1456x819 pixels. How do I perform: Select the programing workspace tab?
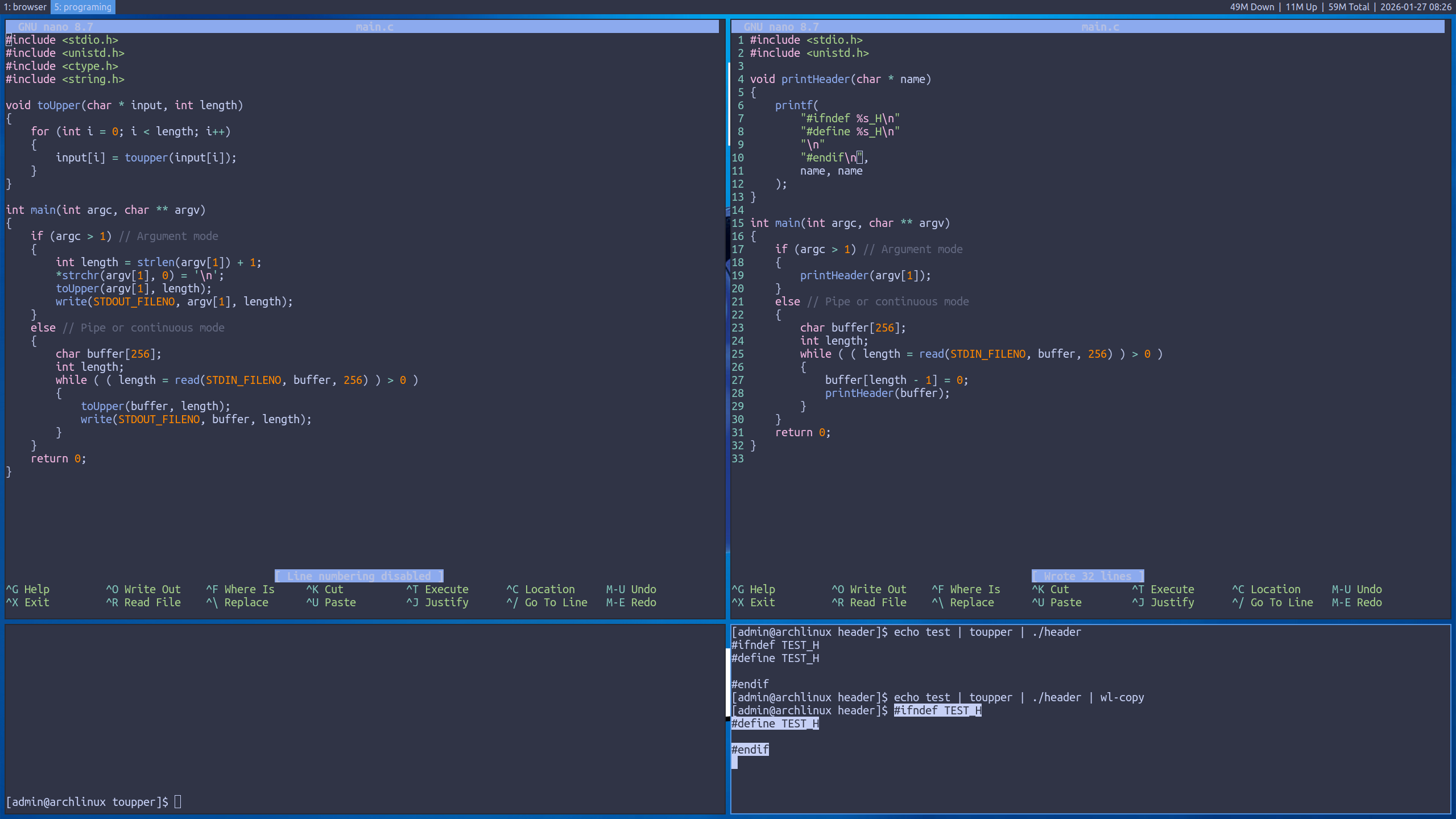83,7
